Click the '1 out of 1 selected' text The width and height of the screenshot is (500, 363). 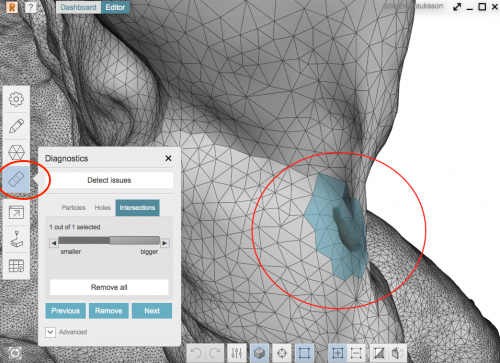[75, 227]
